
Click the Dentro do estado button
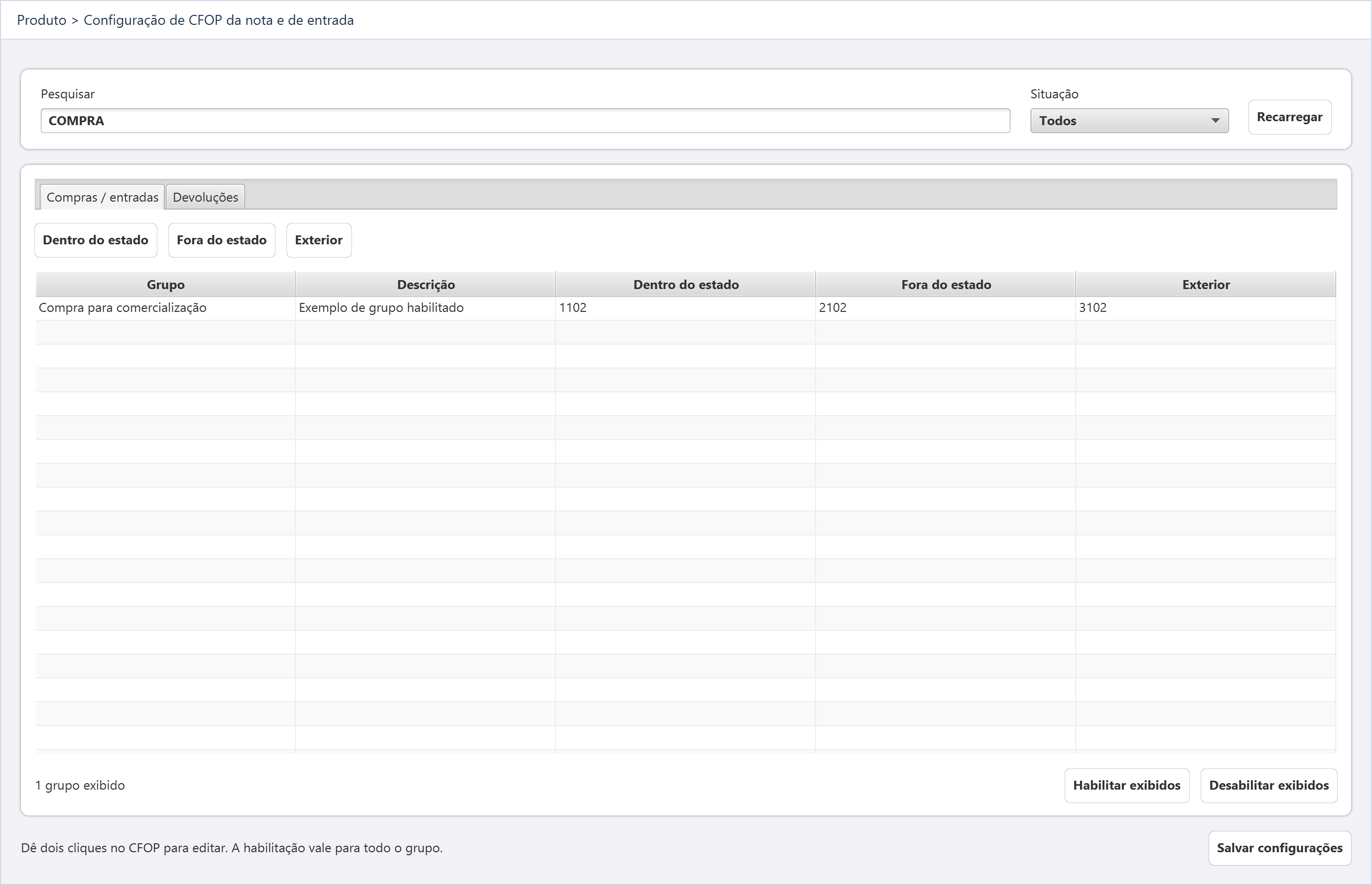click(x=95, y=240)
